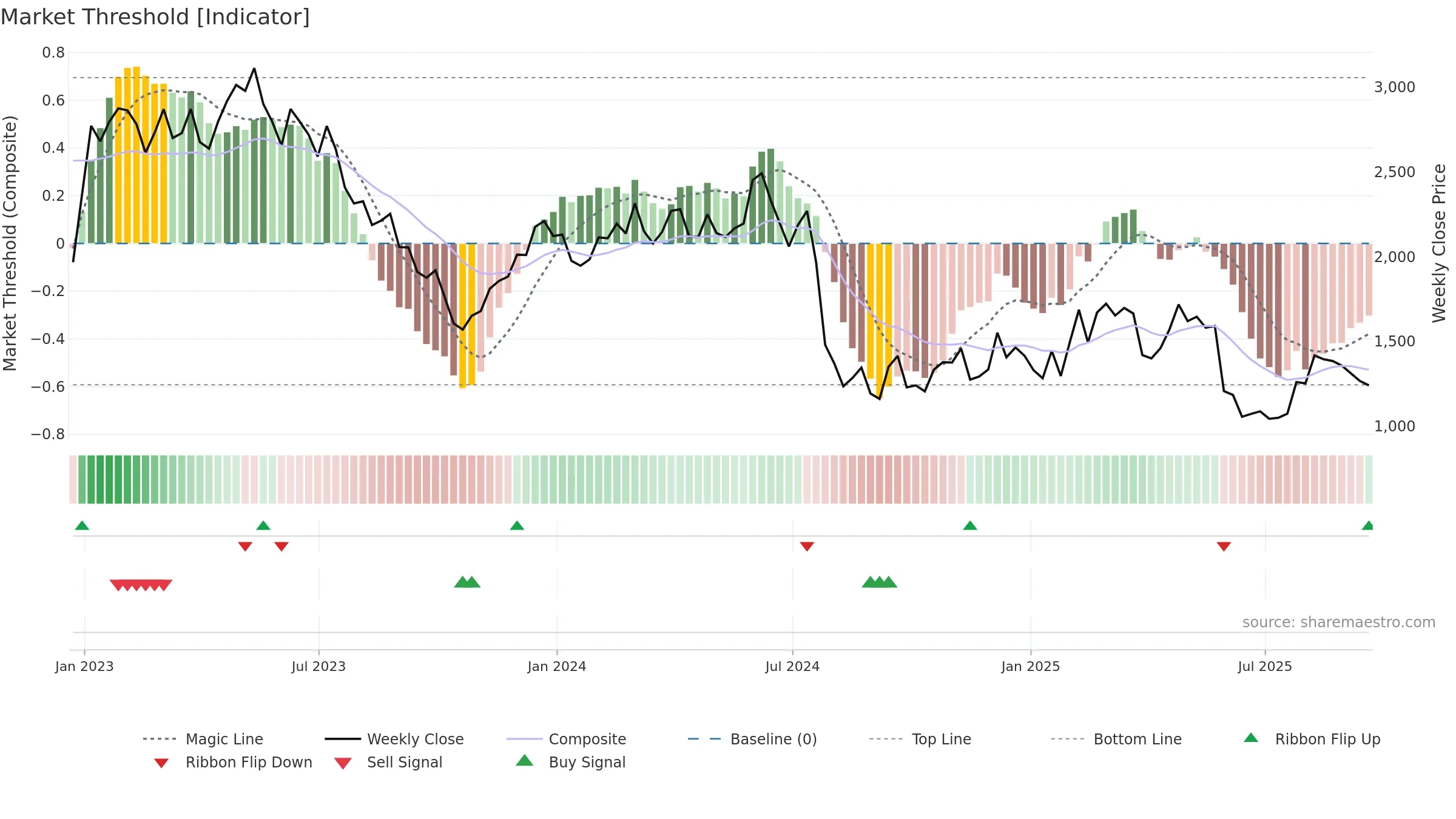Click the chart title Market Threshold [Indicator]
This screenshot has height=819, width=1456.
155,17
